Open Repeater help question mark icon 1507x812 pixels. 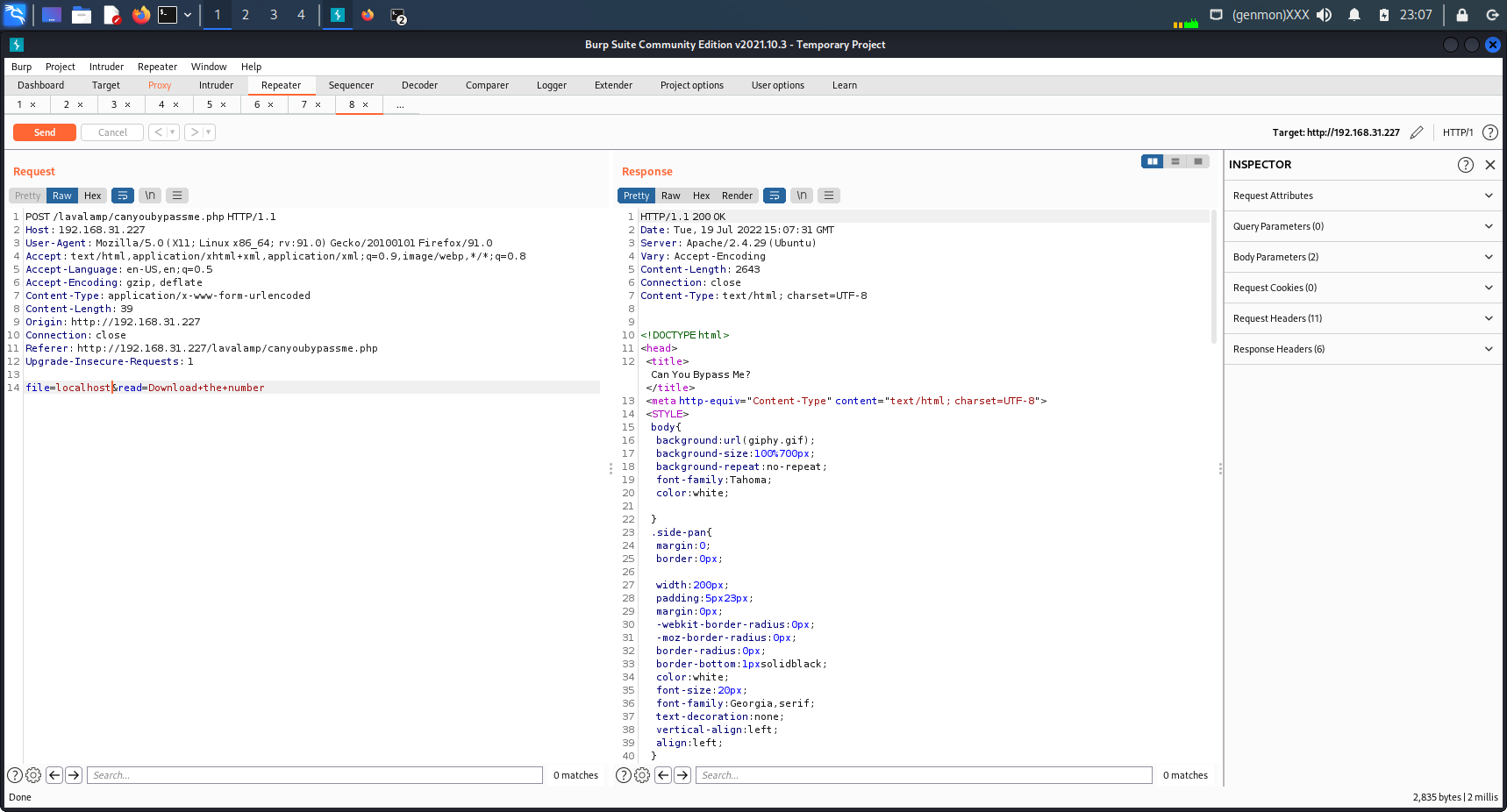pos(1490,132)
